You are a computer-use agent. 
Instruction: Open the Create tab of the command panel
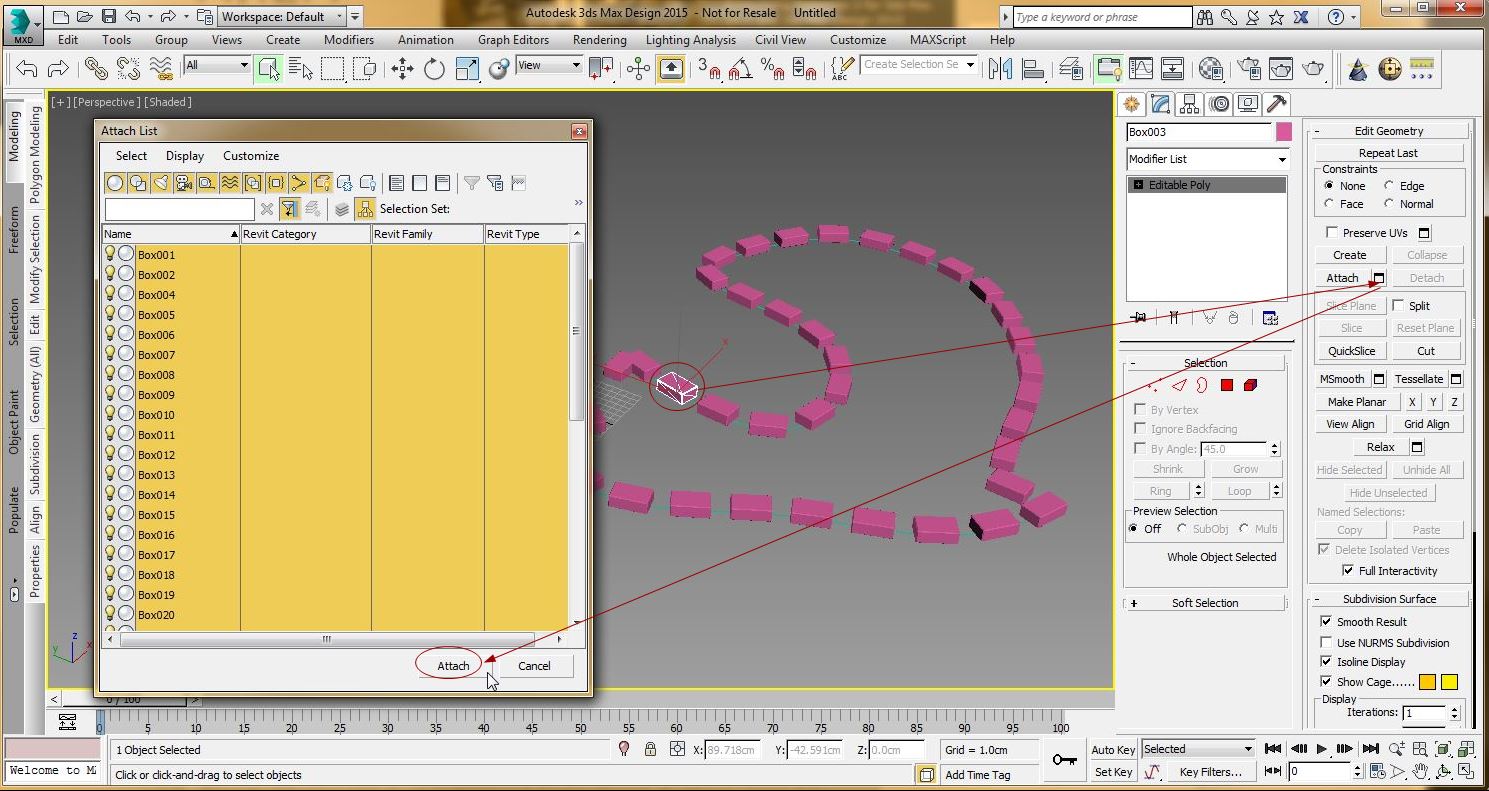(x=1131, y=103)
